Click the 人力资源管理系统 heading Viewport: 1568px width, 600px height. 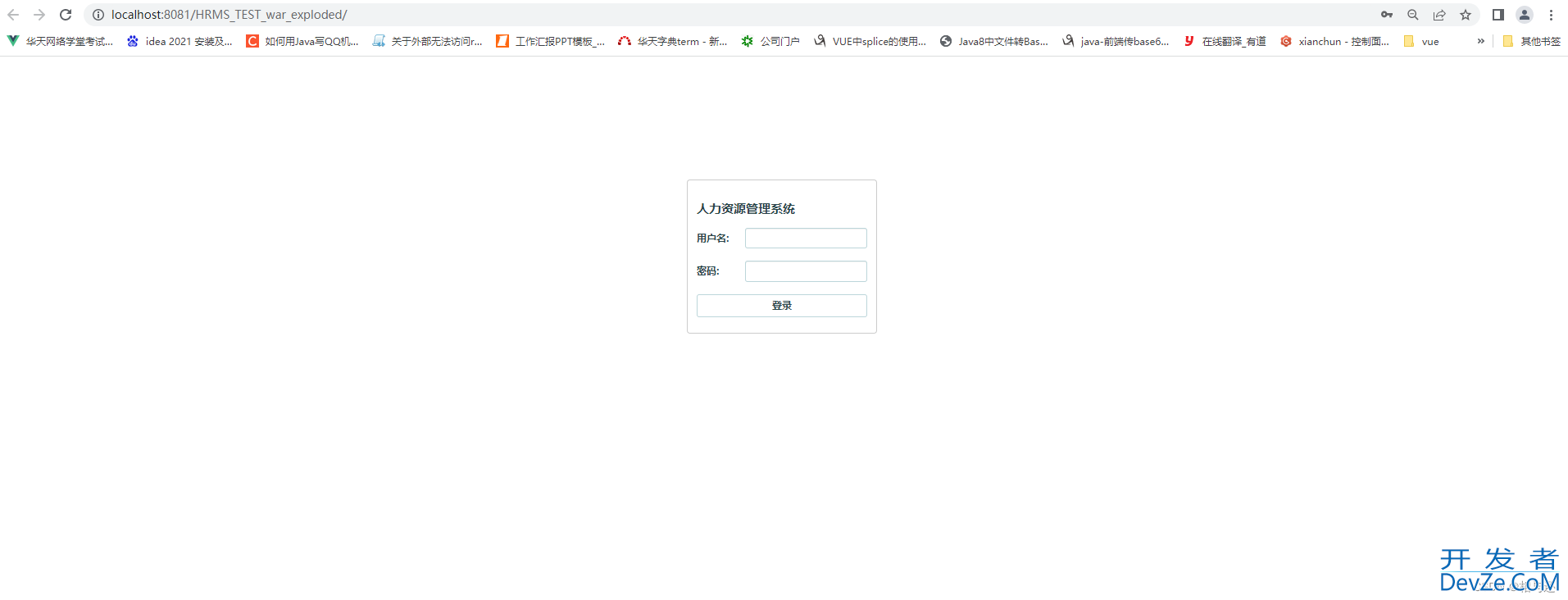[x=746, y=209]
